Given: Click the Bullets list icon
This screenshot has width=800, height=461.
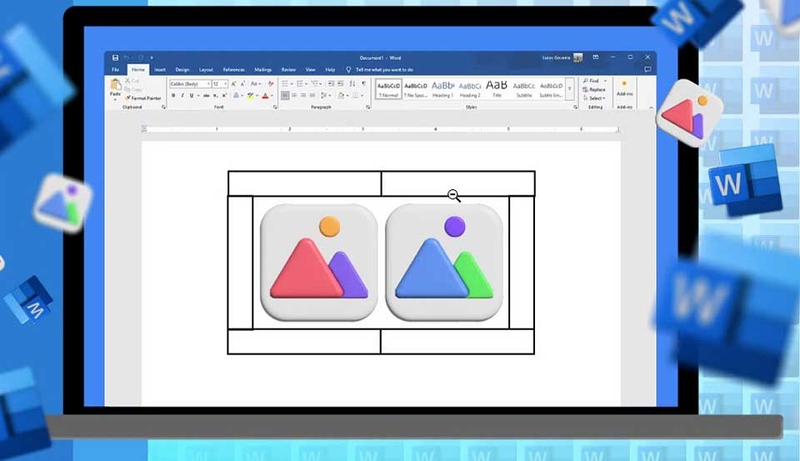Looking at the screenshot, I should coord(285,84).
